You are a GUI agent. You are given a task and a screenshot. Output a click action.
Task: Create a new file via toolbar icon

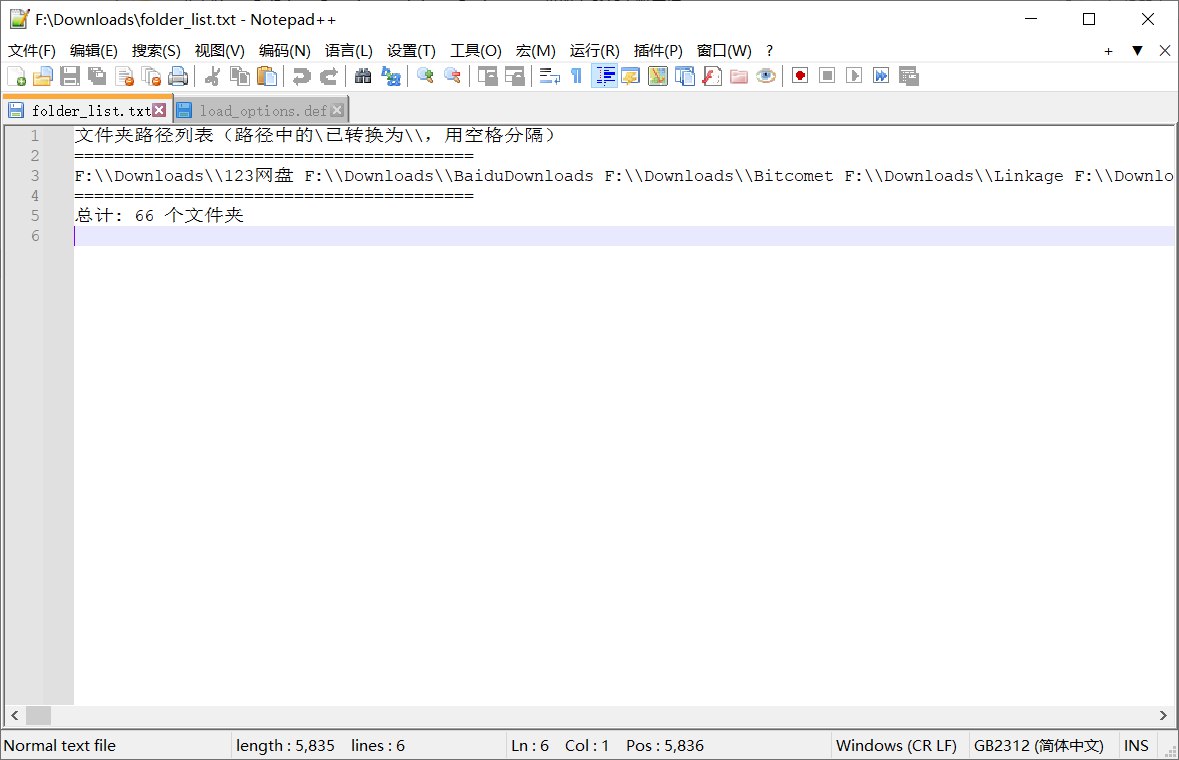coord(17,76)
